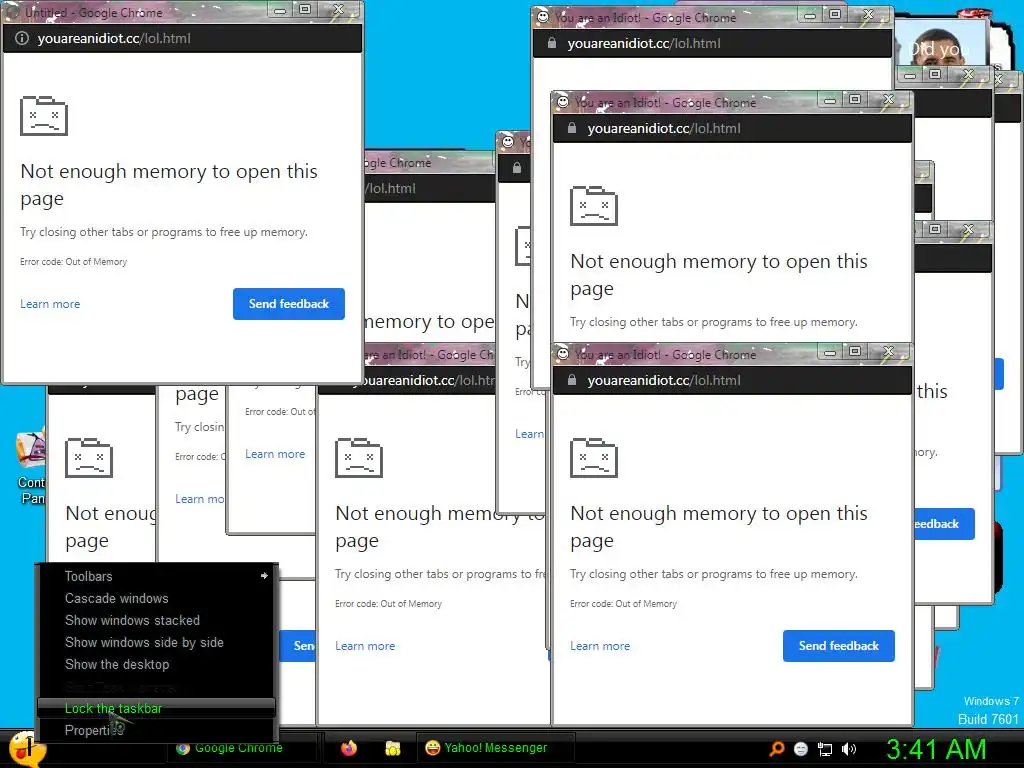Click padlock in Idiot window with full Send feedback
This screenshot has height=768, width=1024.
(571, 380)
